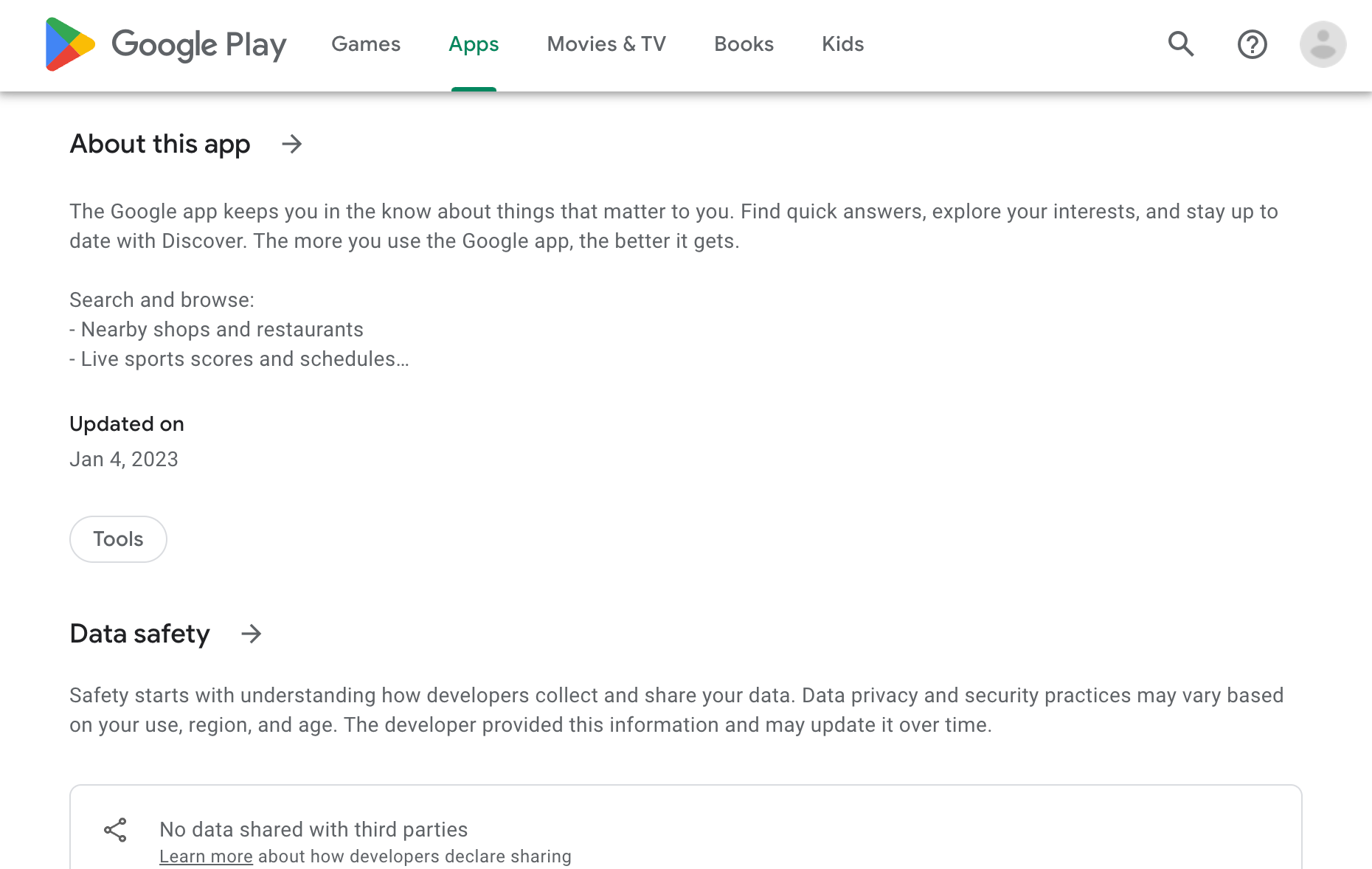Viewport: 1372px width, 869px height.
Task: Open the Books tab
Action: click(744, 44)
